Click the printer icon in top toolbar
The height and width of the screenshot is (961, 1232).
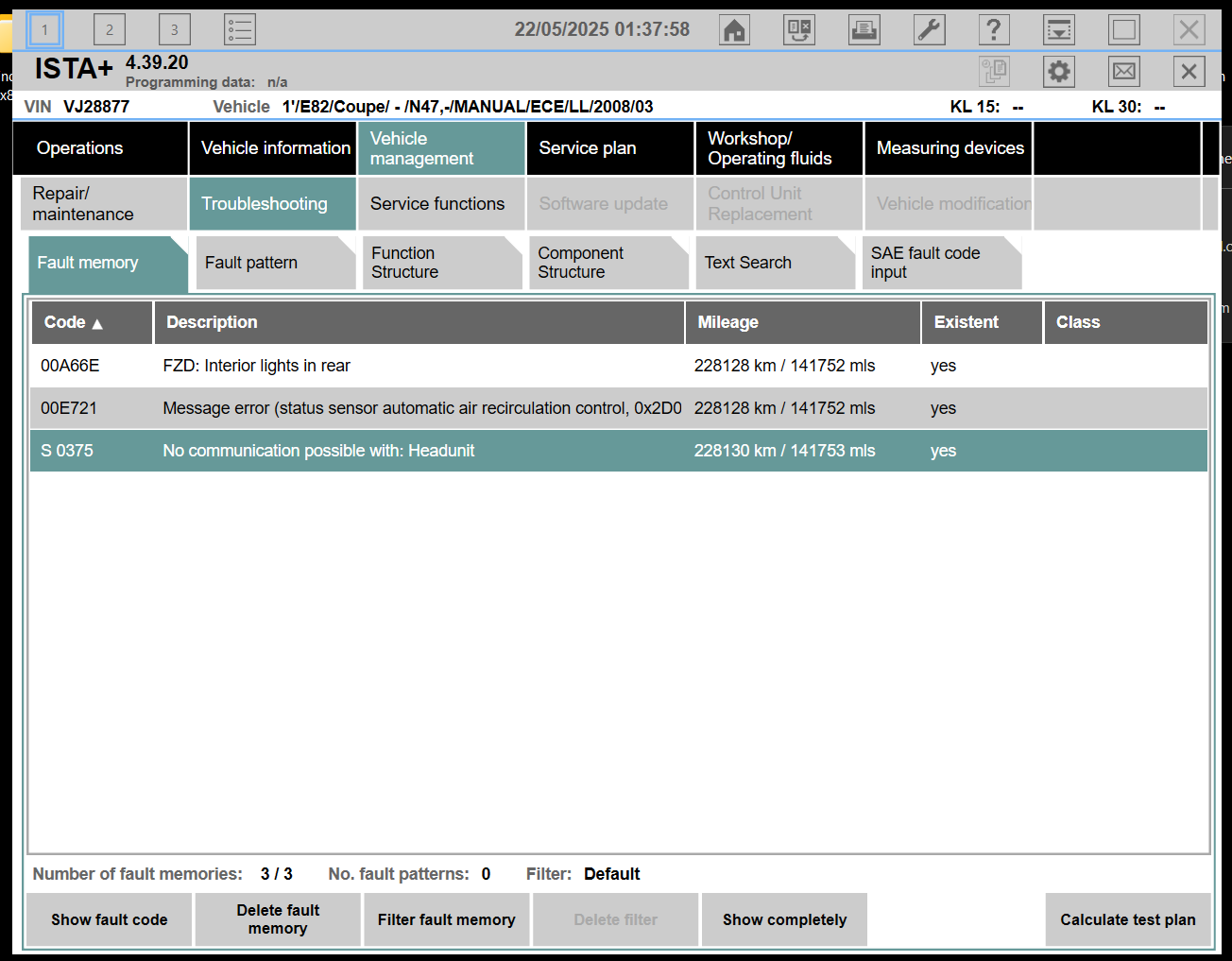(x=864, y=30)
